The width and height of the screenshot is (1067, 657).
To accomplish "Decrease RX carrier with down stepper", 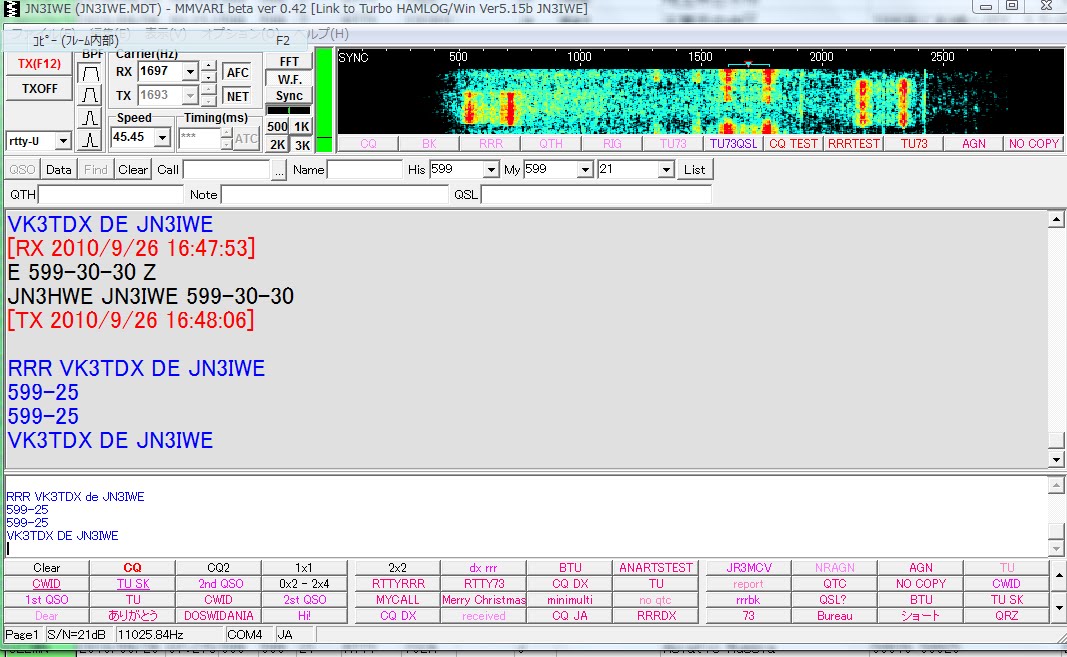I will tap(210, 77).
